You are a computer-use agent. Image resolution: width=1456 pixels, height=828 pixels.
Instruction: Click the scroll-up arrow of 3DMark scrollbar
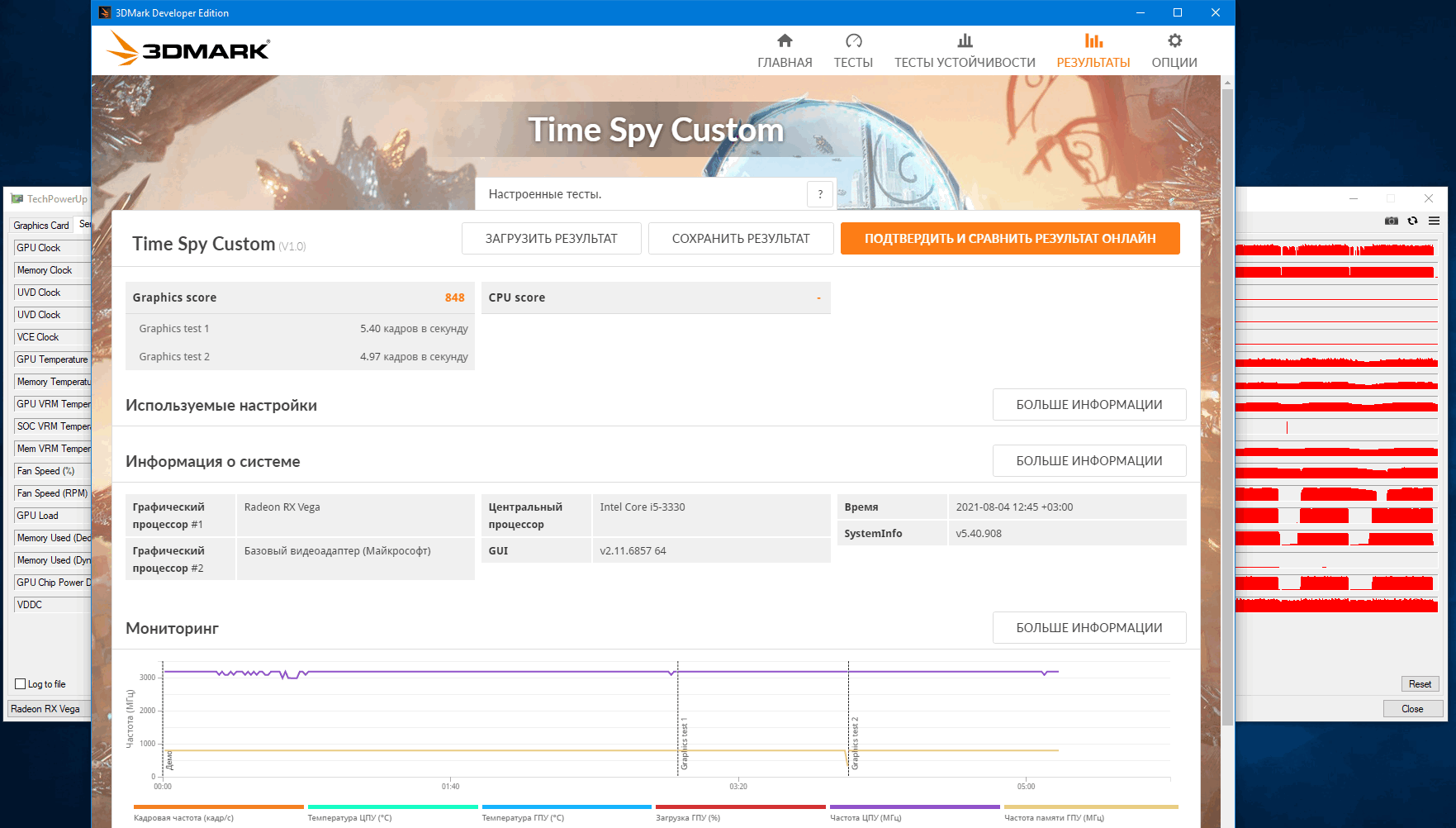(x=1227, y=82)
